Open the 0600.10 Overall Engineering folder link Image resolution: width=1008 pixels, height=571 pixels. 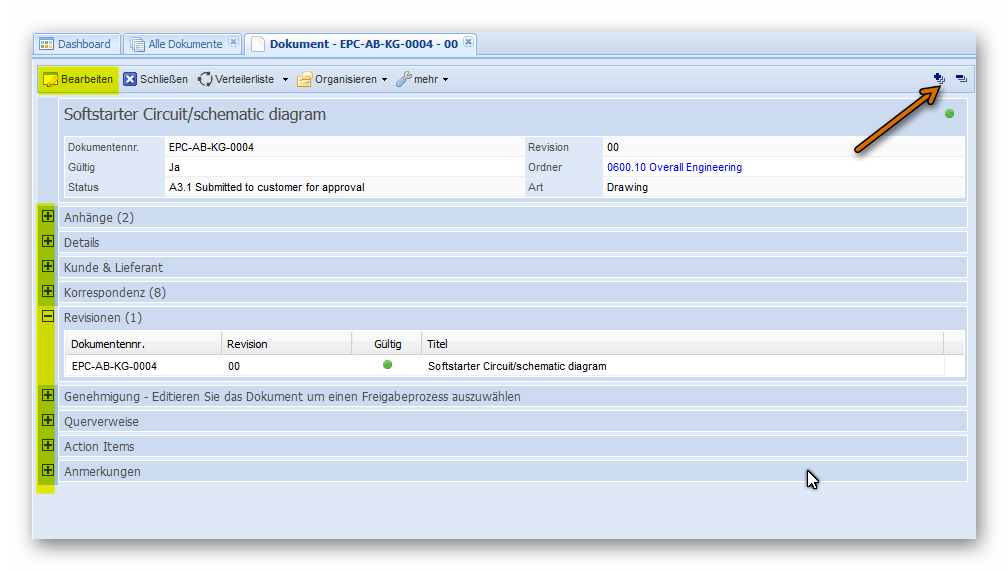point(674,168)
